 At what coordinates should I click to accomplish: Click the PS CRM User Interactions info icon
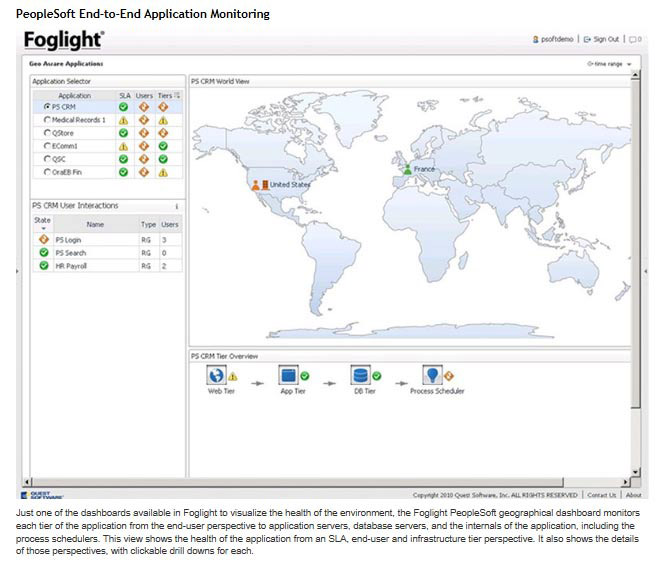[177, 206]
